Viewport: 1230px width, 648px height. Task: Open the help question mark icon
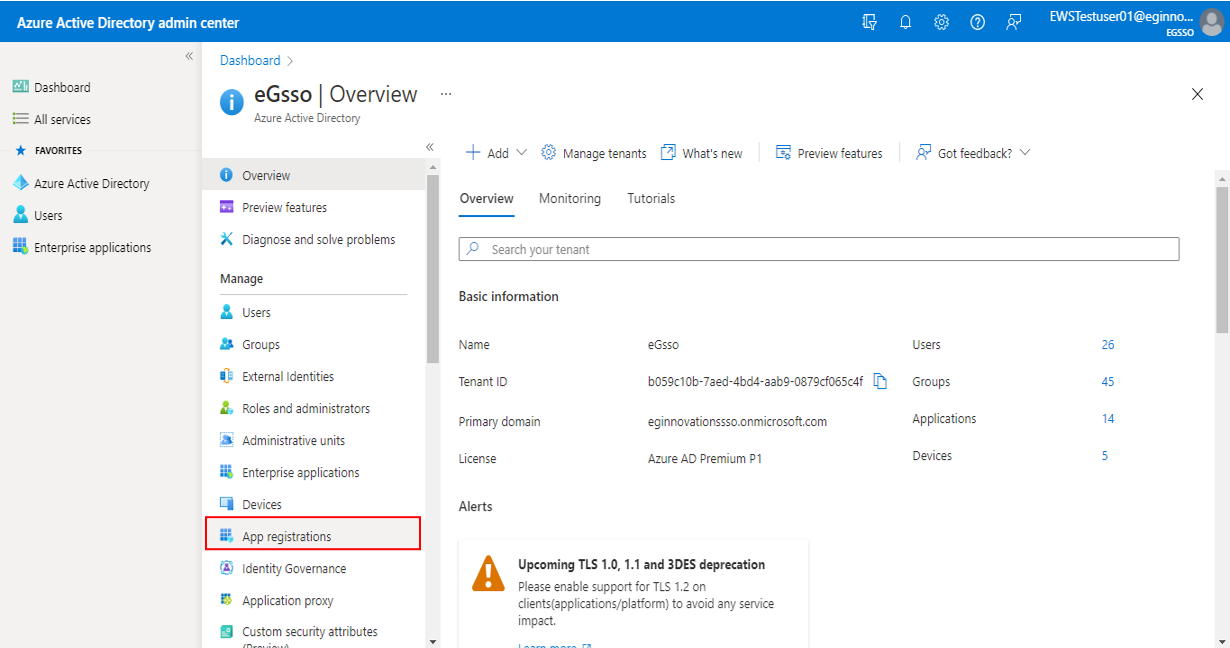coord(977,22)
